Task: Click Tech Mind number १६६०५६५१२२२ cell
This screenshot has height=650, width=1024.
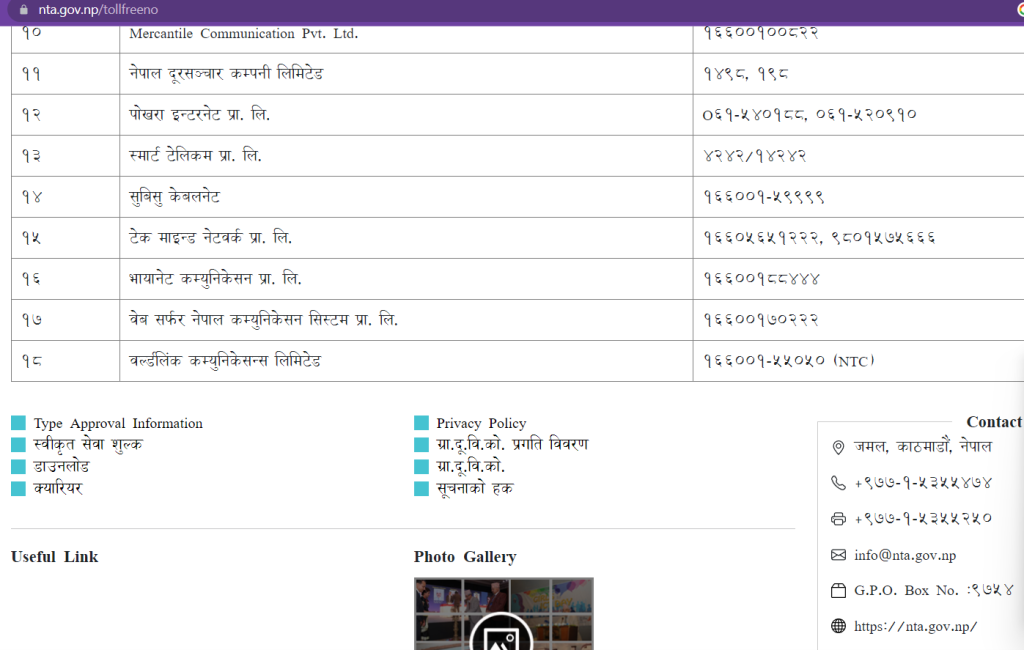Action: (x=858, y=238)
